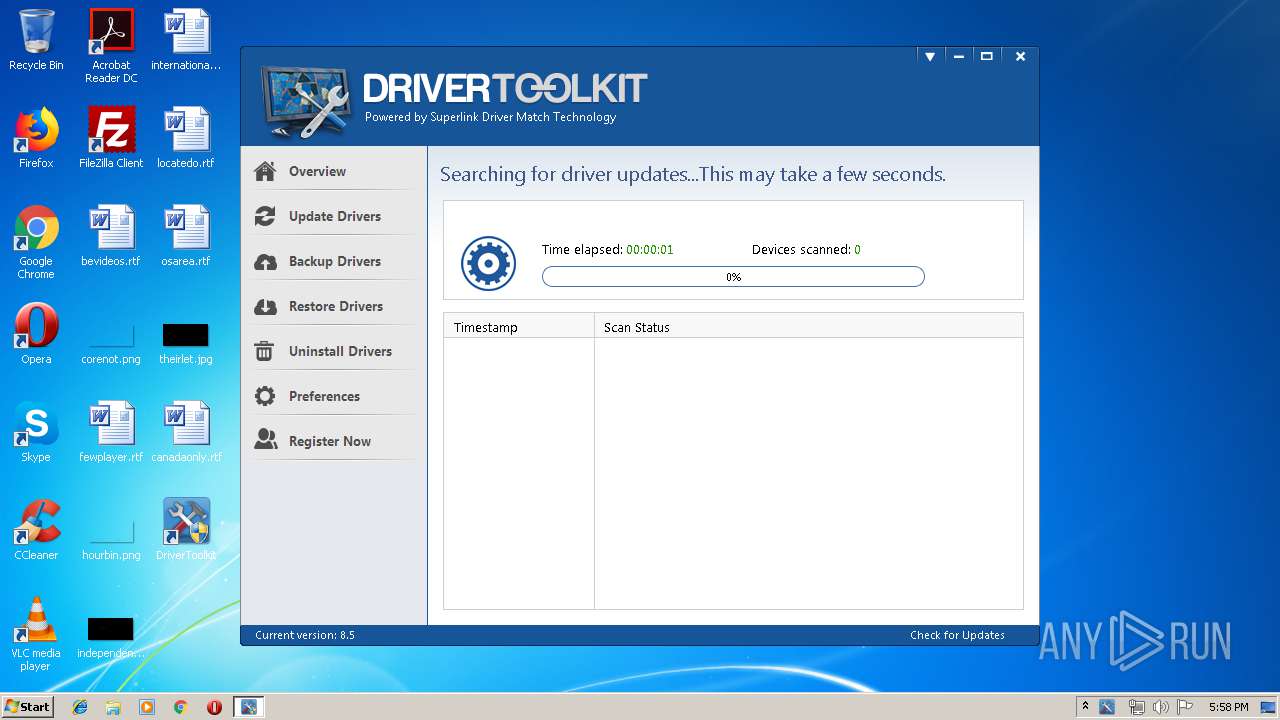
Task: Show hidden system tray icons
Action: click(x=1085, y=707)
